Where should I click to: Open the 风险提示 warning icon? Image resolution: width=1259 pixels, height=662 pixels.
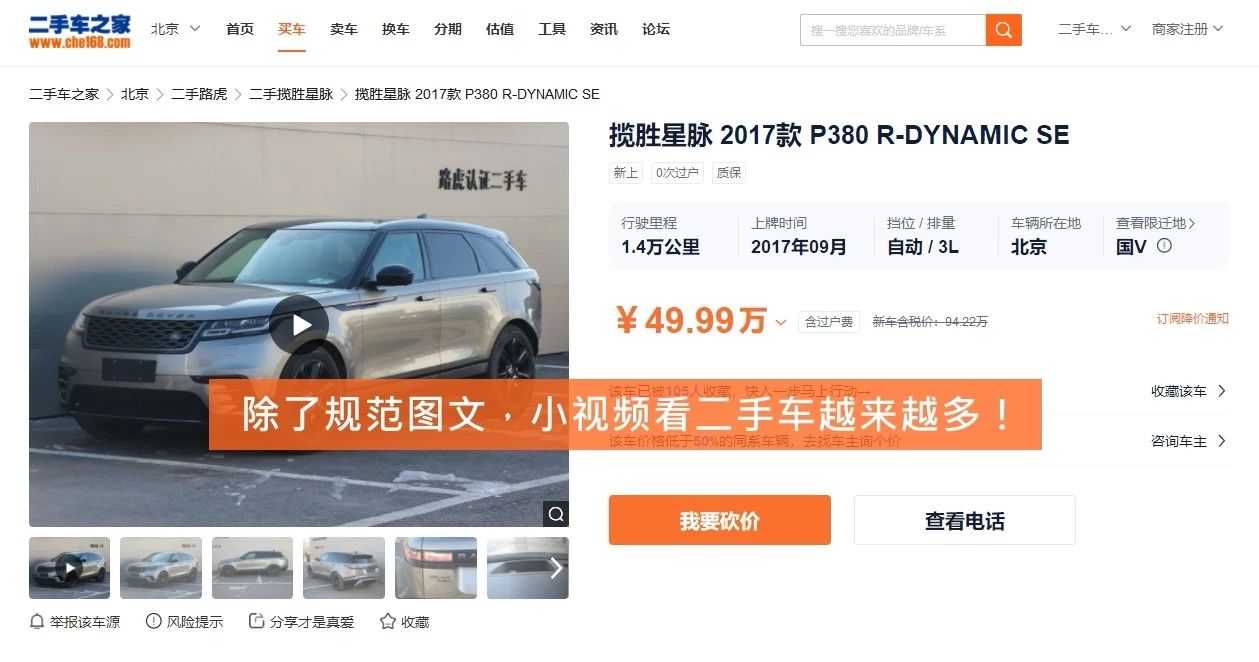(x=154, y=622)
